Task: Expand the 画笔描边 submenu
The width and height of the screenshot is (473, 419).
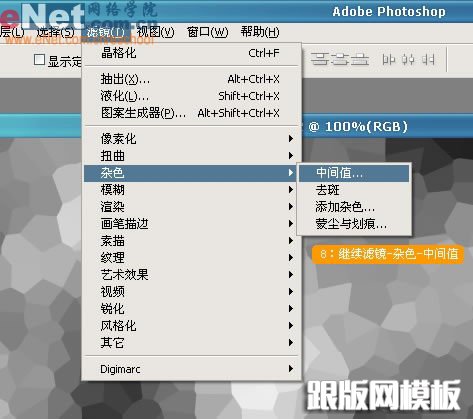Action: (191, 224)
